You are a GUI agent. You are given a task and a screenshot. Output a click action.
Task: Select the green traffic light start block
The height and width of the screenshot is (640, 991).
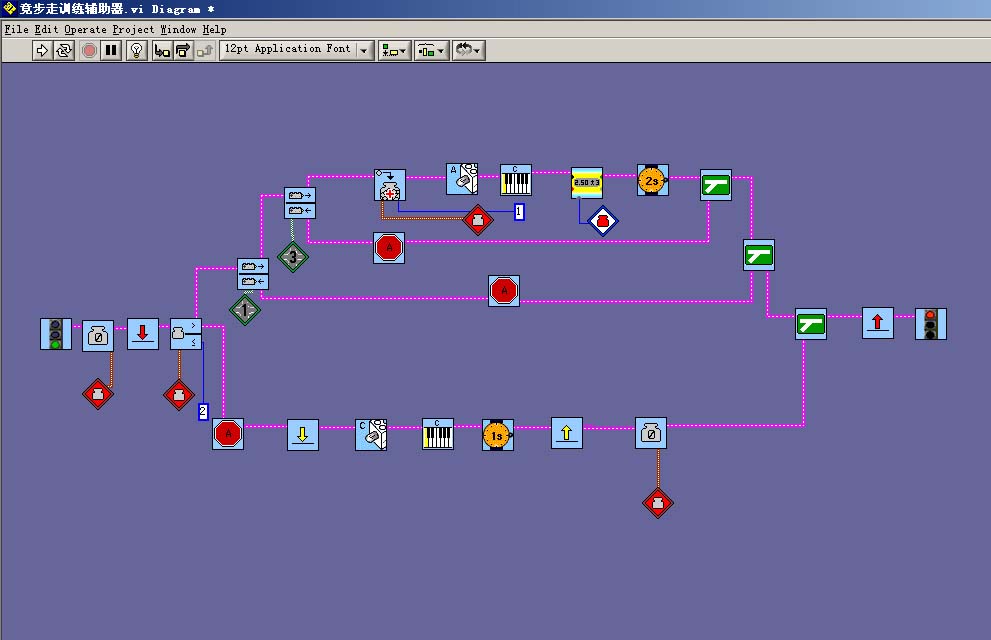tap(56, 334)
